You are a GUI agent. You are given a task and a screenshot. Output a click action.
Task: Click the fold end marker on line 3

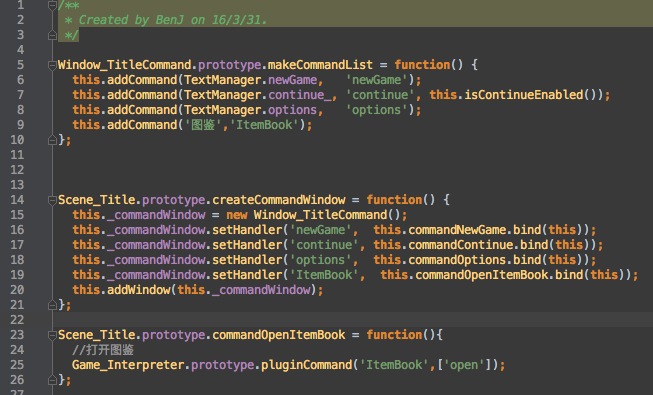tap(52, 35)
